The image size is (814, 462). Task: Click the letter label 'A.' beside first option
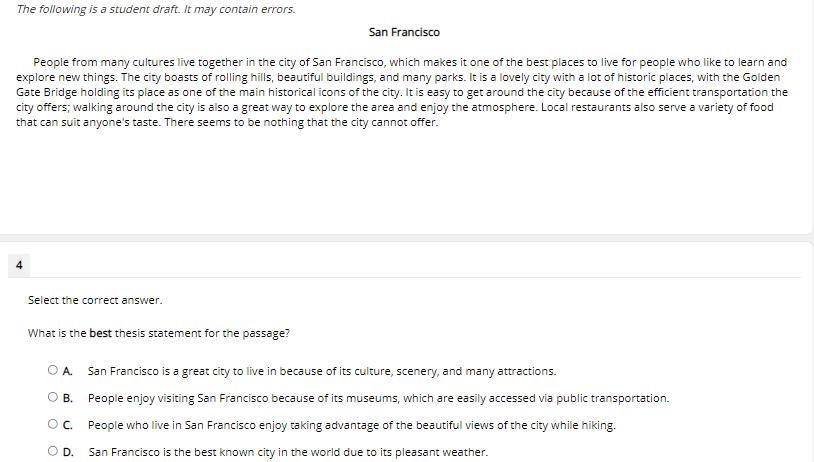click(67, 371)
